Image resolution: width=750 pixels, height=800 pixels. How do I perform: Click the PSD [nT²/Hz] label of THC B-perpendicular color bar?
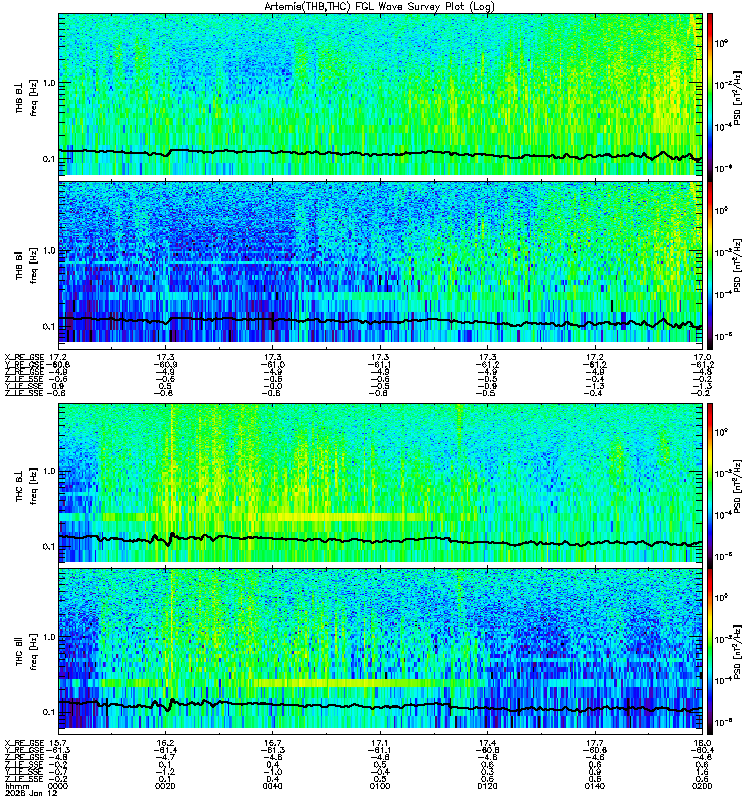pyautogui.click(x=738, y=485)
